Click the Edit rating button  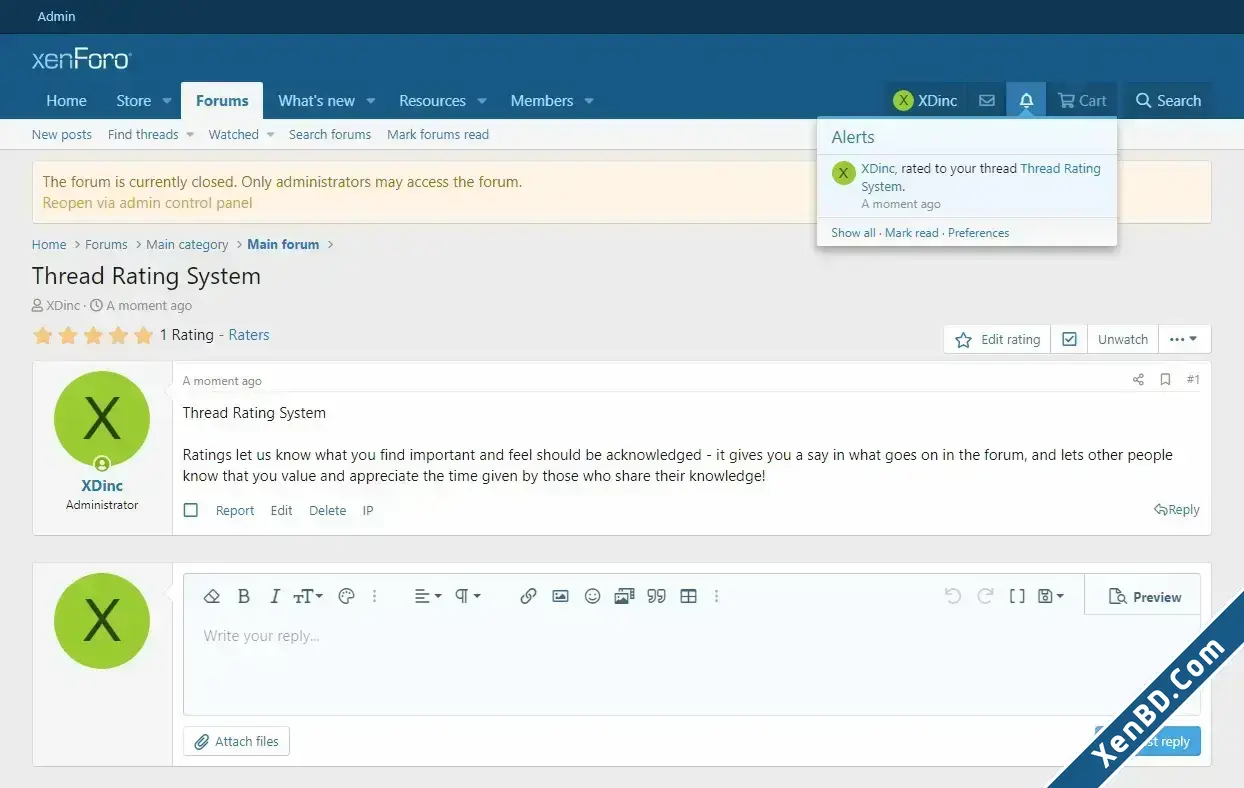point(998,340)
